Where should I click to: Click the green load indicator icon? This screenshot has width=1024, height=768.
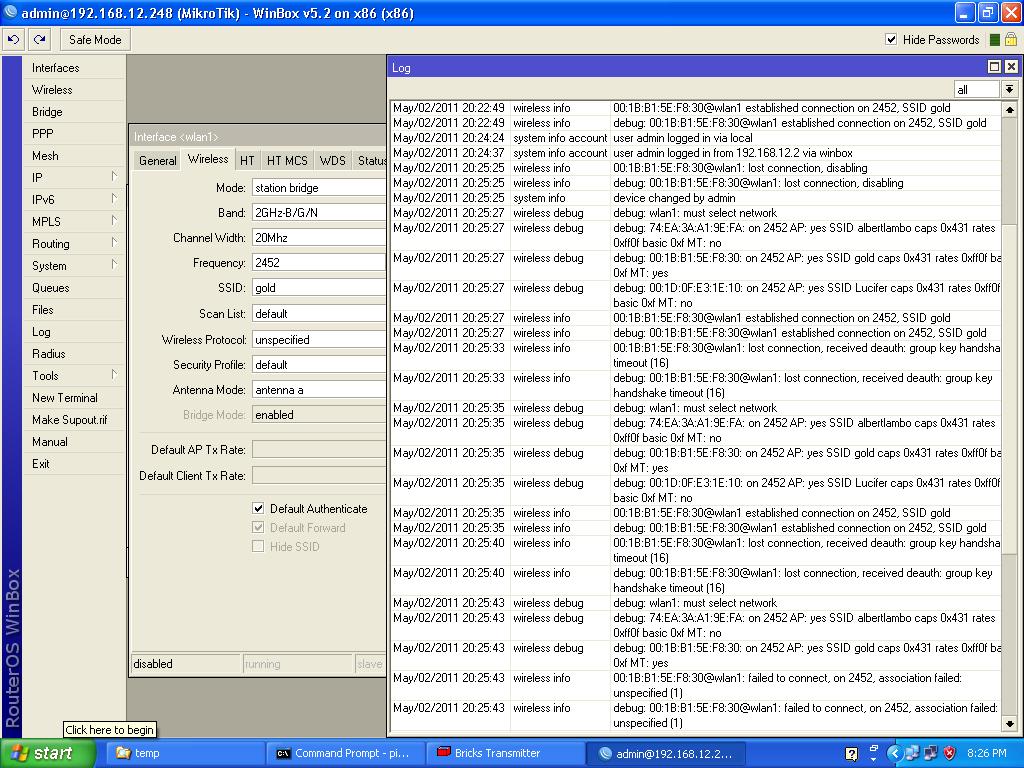[994, 40]
